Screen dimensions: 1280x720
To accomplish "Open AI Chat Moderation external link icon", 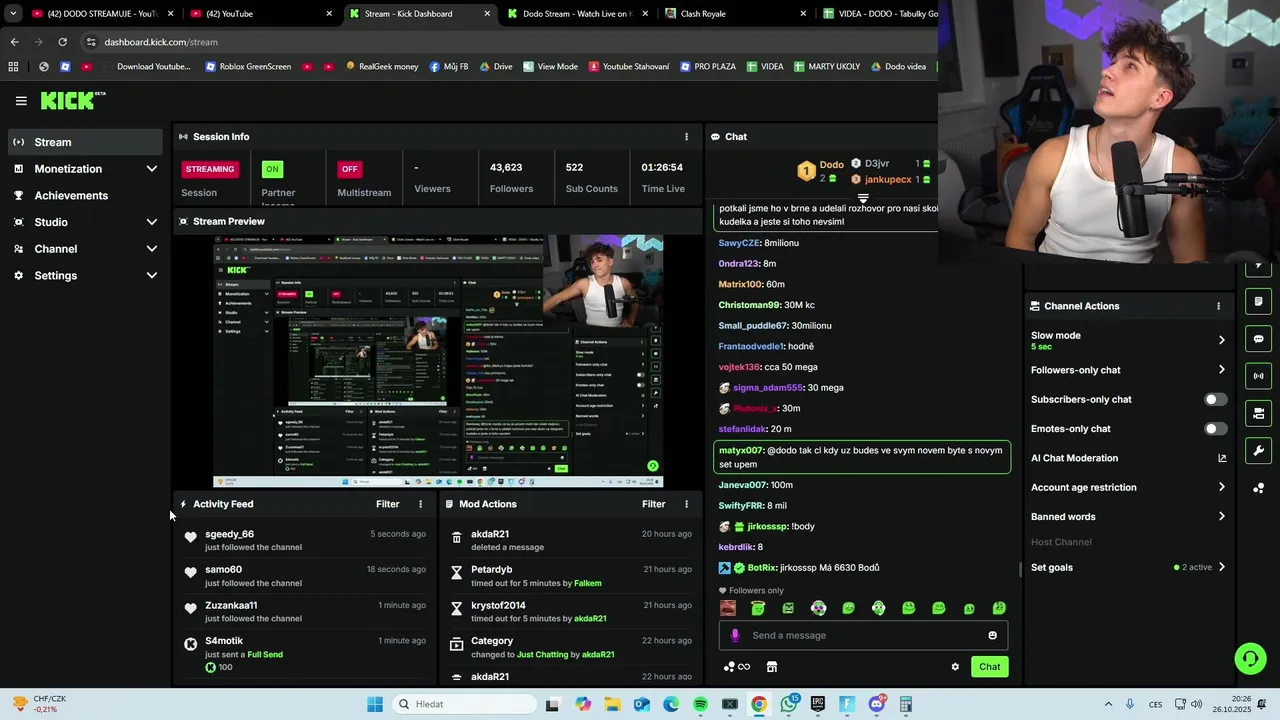I will [1222, 458].
